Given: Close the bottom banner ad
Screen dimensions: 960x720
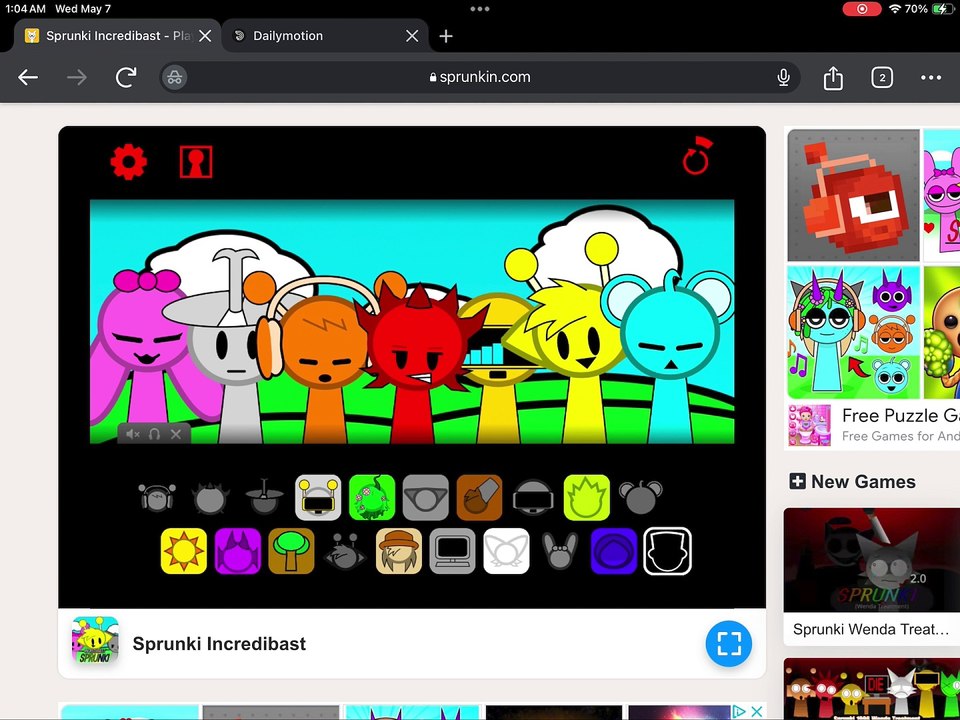Looking at the screenshot, I should coord(757,711).
